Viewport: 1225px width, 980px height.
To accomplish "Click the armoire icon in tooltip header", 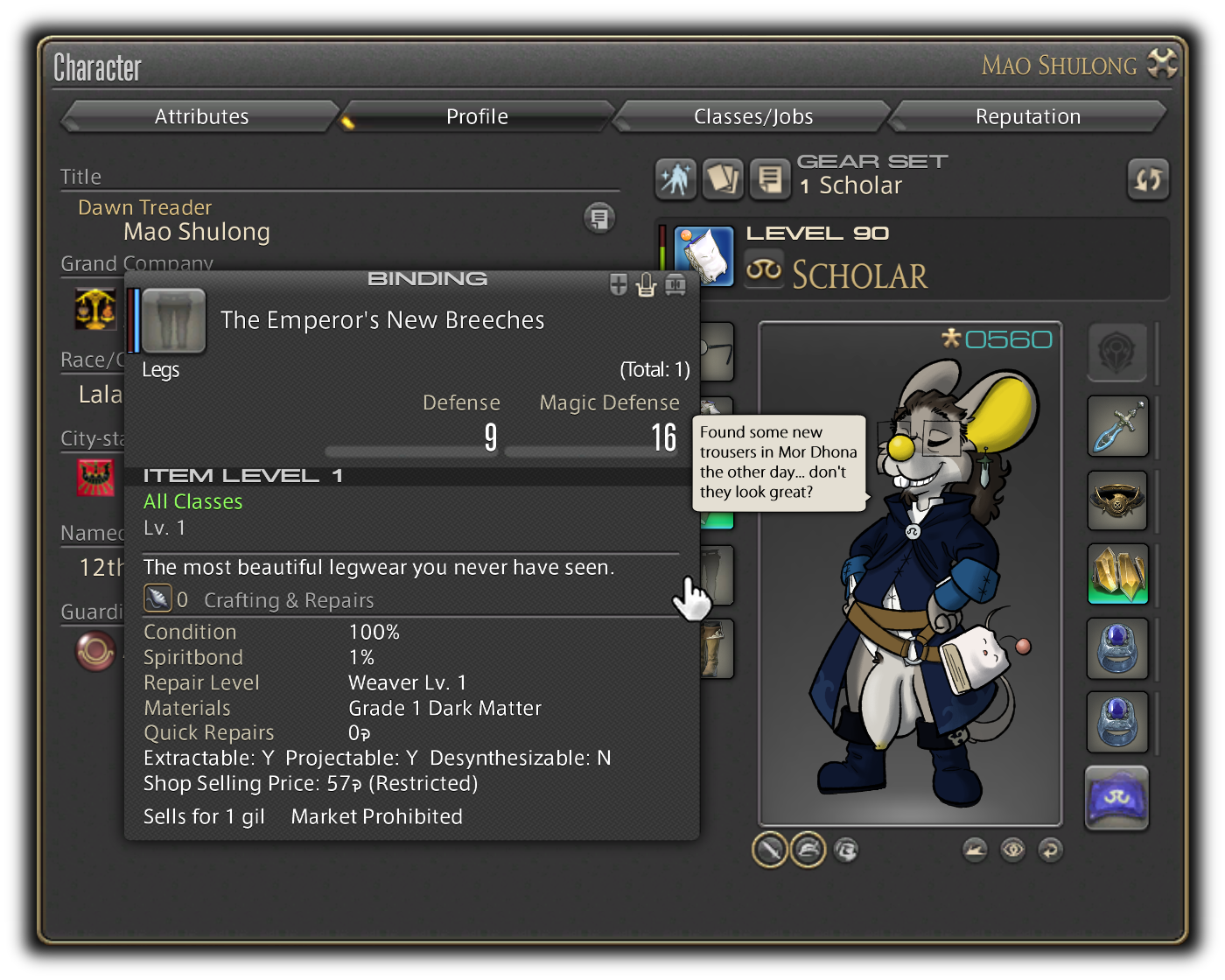I will [x=675, y=284].
